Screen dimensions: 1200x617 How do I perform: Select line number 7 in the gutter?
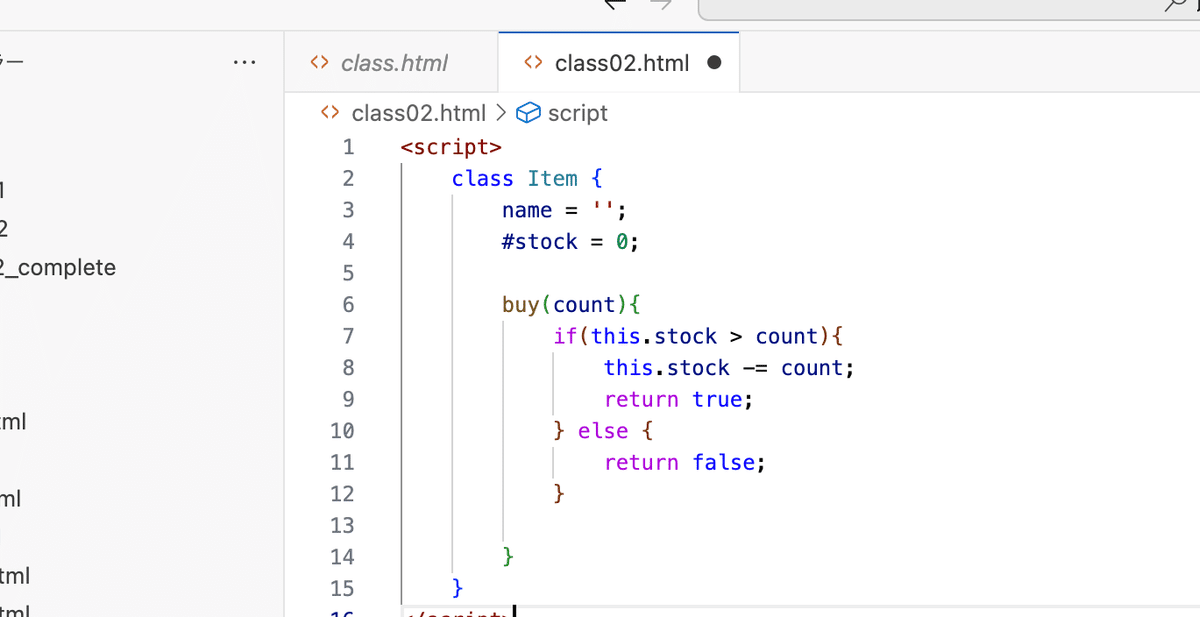(348, 336)
